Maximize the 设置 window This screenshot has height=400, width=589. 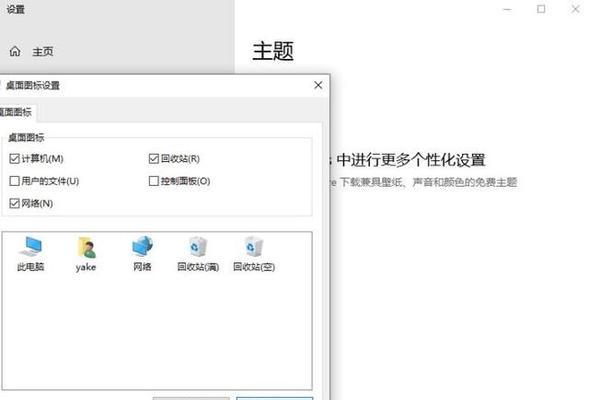[x=541, y=9]
